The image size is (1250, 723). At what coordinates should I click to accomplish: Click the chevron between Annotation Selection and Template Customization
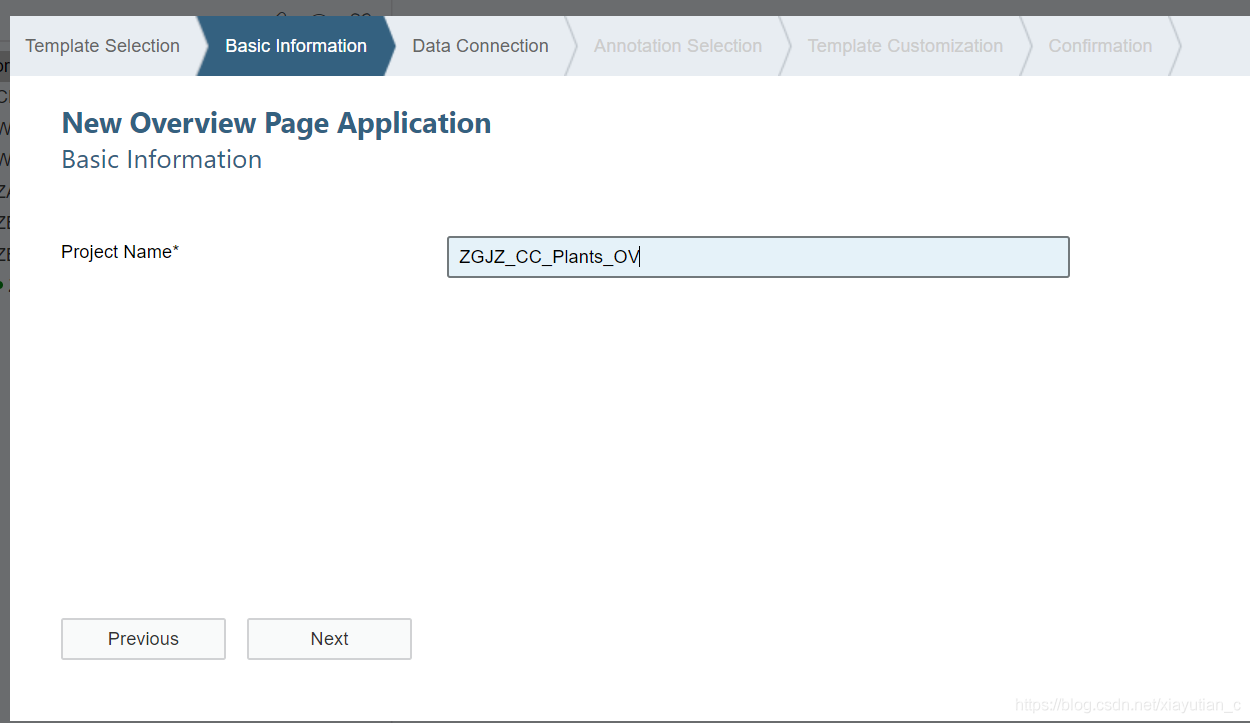pos(785,46)
